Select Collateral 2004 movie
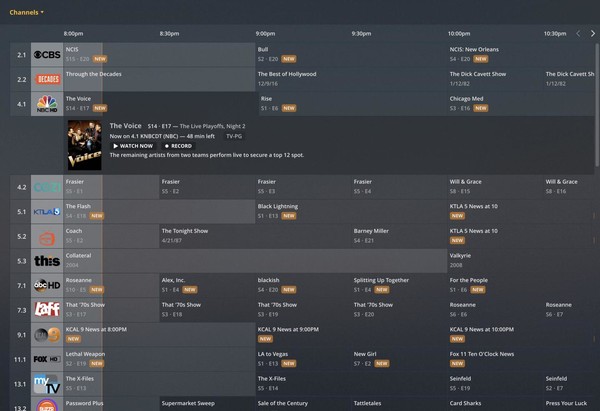Viewport: 600px width, 411px height. 255,261
